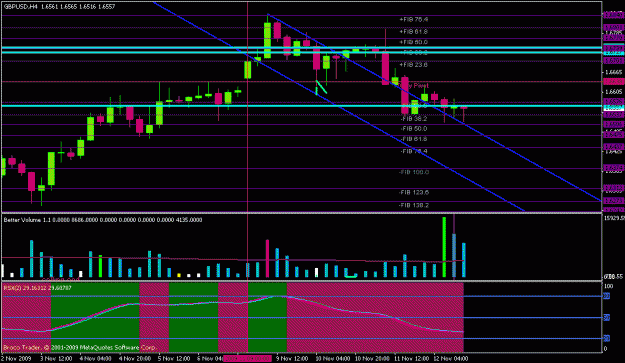The height and width of the screenshot is (363, 625).
Task: Click the 12 Nov 04:00 time label
Action: (451, 359)
